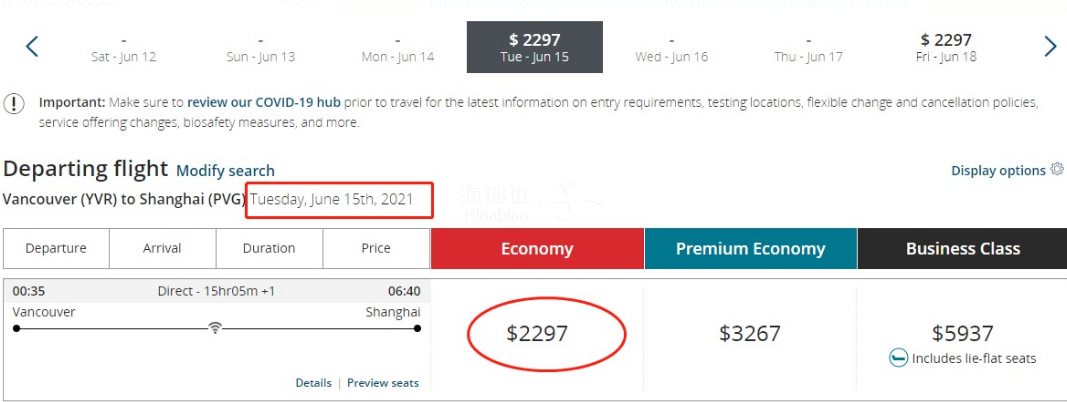
Task: Open the review our COVID-19 hub link
Action: [x=264, y=103]
